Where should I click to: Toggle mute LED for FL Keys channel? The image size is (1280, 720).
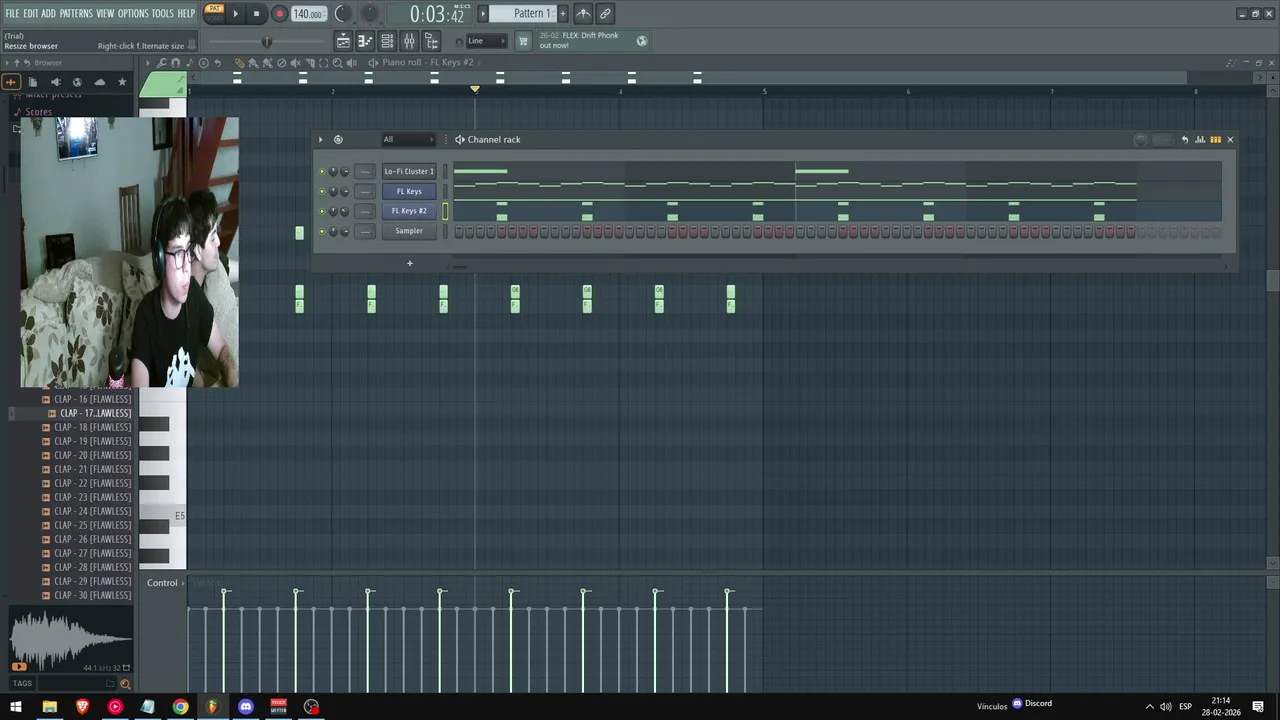click(x=322, y=191)
